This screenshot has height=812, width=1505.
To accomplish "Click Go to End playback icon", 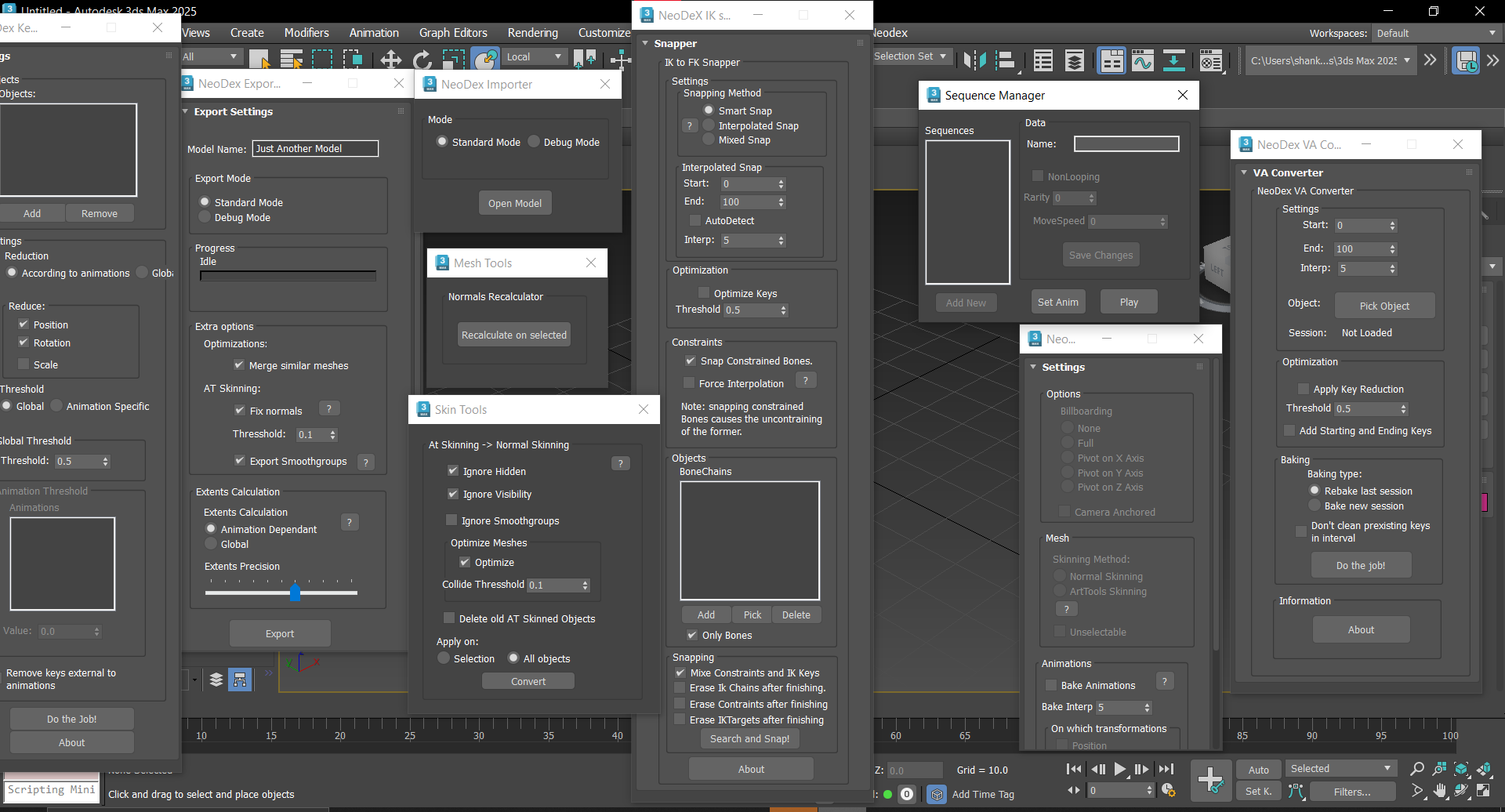I will tap(1166, 769).
